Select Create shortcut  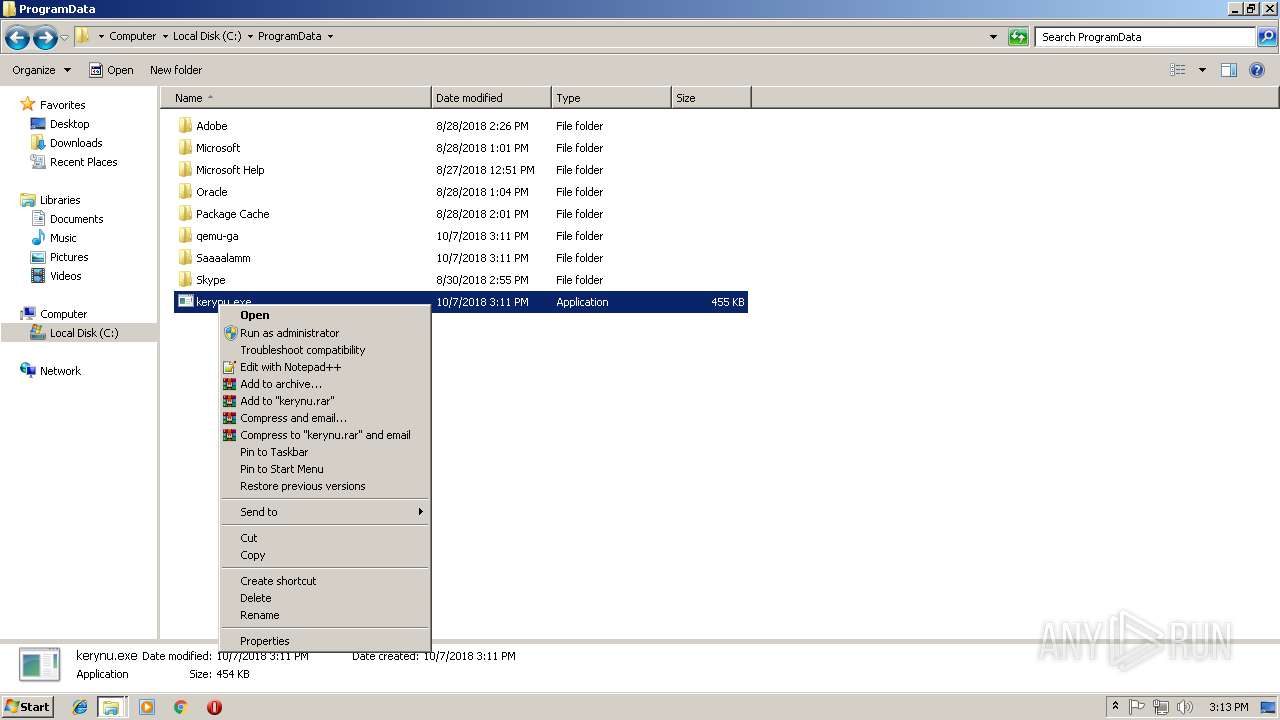click(325, 581)
